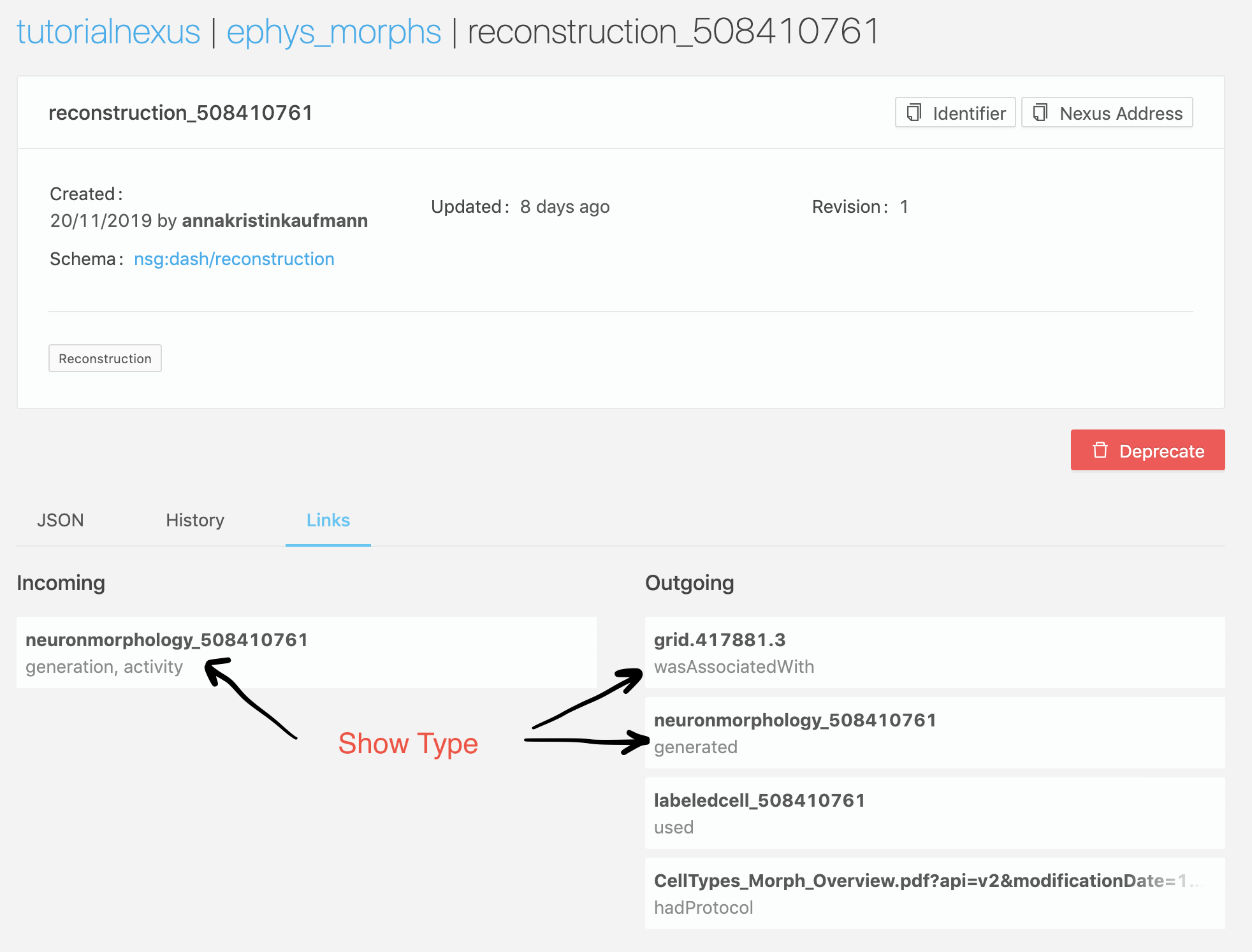Click the Identifier button

[955, 113]
